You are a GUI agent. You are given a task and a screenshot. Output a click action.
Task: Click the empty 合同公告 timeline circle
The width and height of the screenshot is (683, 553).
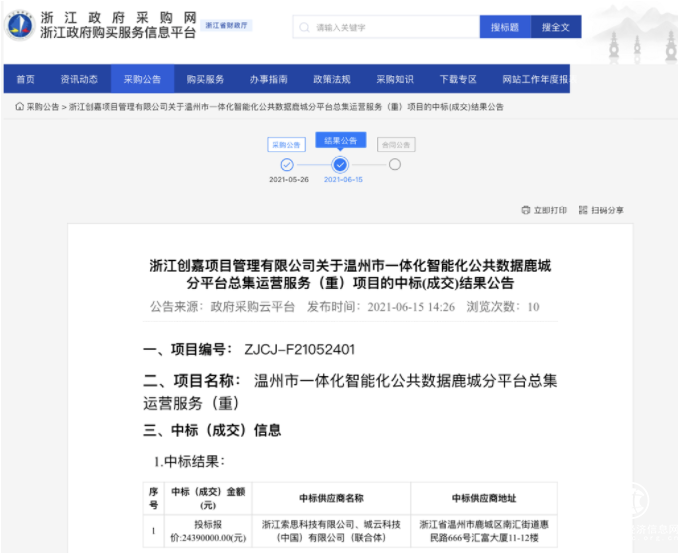[395, 165]
